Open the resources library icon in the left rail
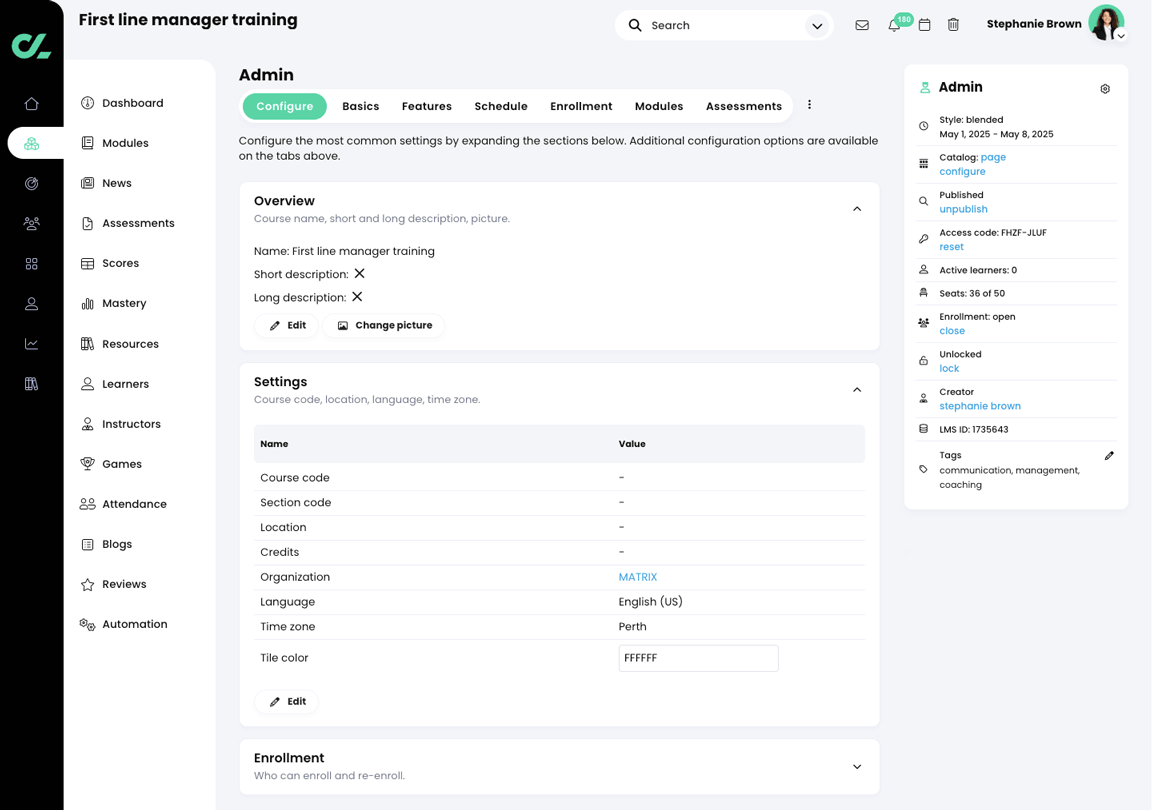The height and width of the screenshot is (810, 1152). tap(32, 384)
